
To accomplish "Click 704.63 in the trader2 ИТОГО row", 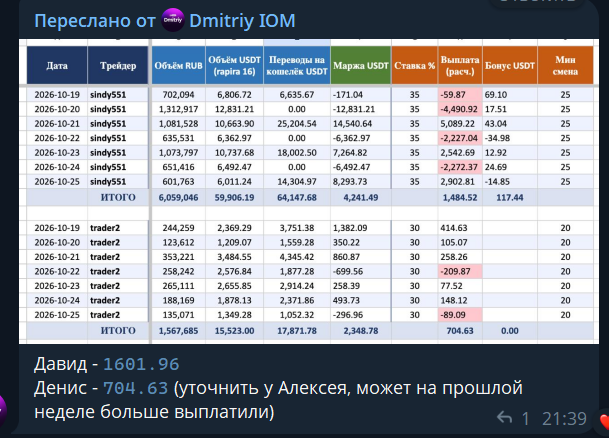I will 460,331.
